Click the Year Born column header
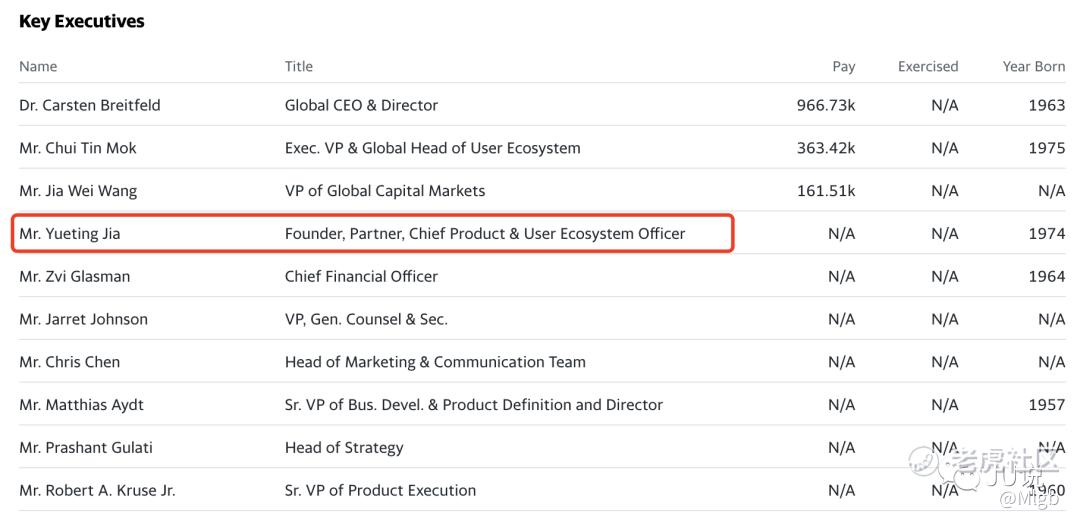This screenshot has height=523, width=1080. [1033, 66]
